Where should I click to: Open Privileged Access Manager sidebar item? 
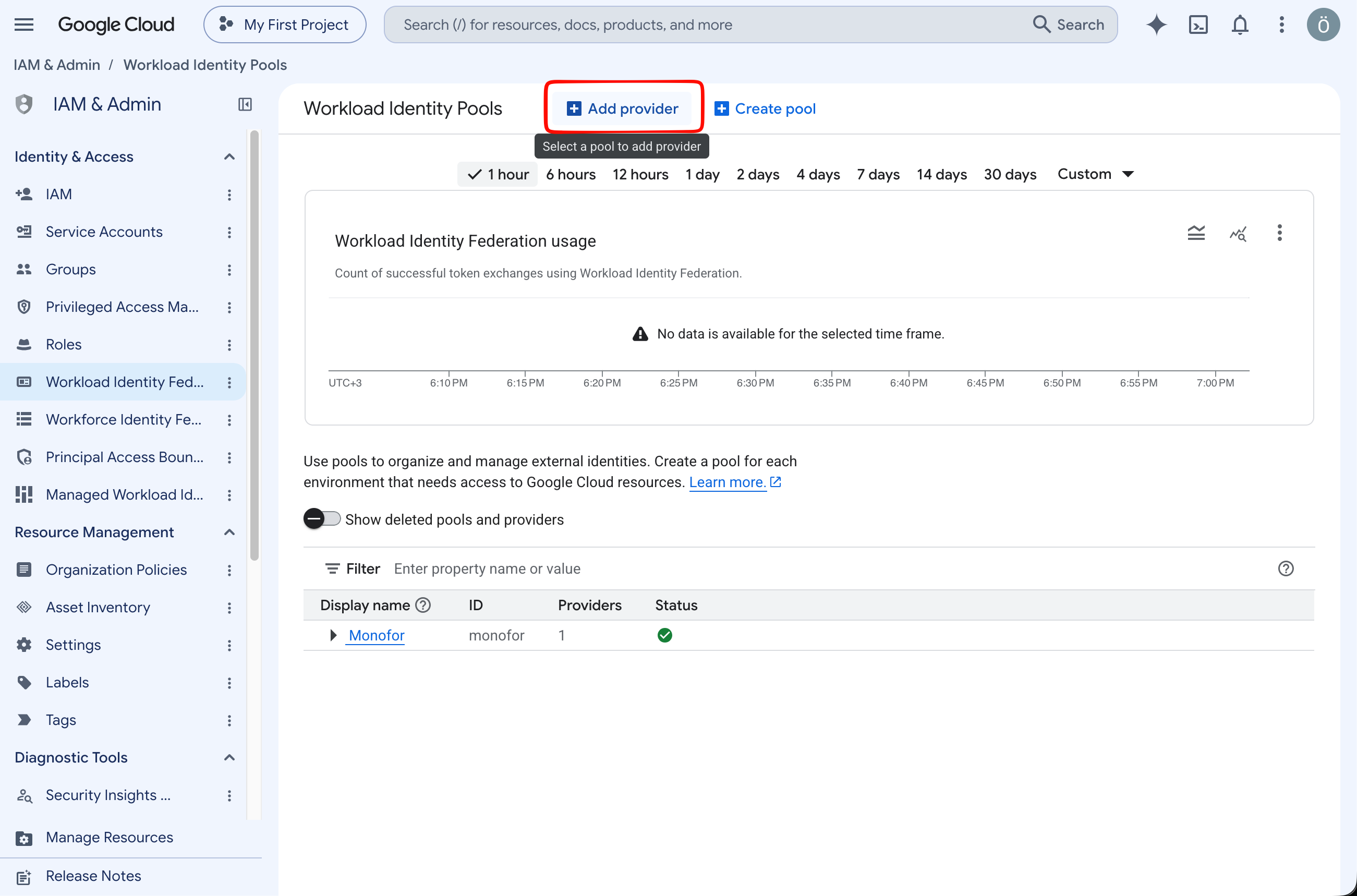point(123,307)
